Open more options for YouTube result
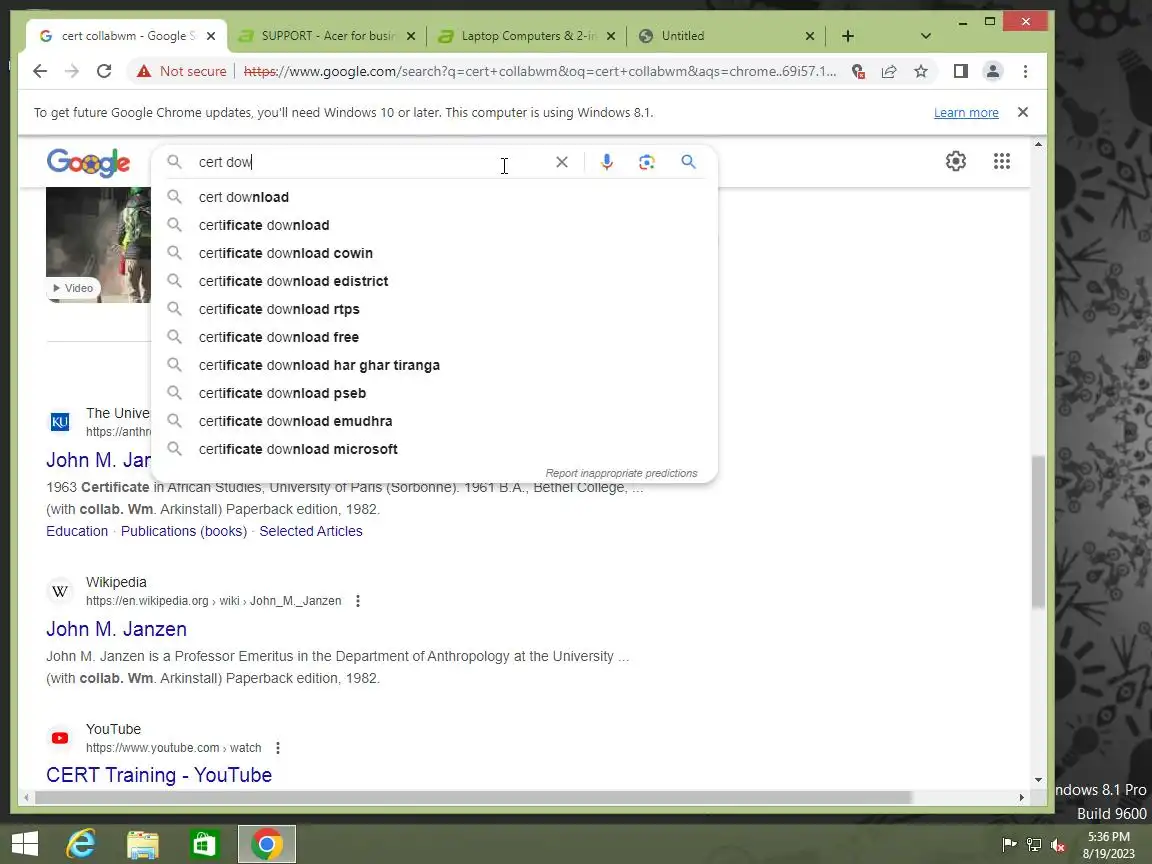1152x864 pixels. [278, 748]
